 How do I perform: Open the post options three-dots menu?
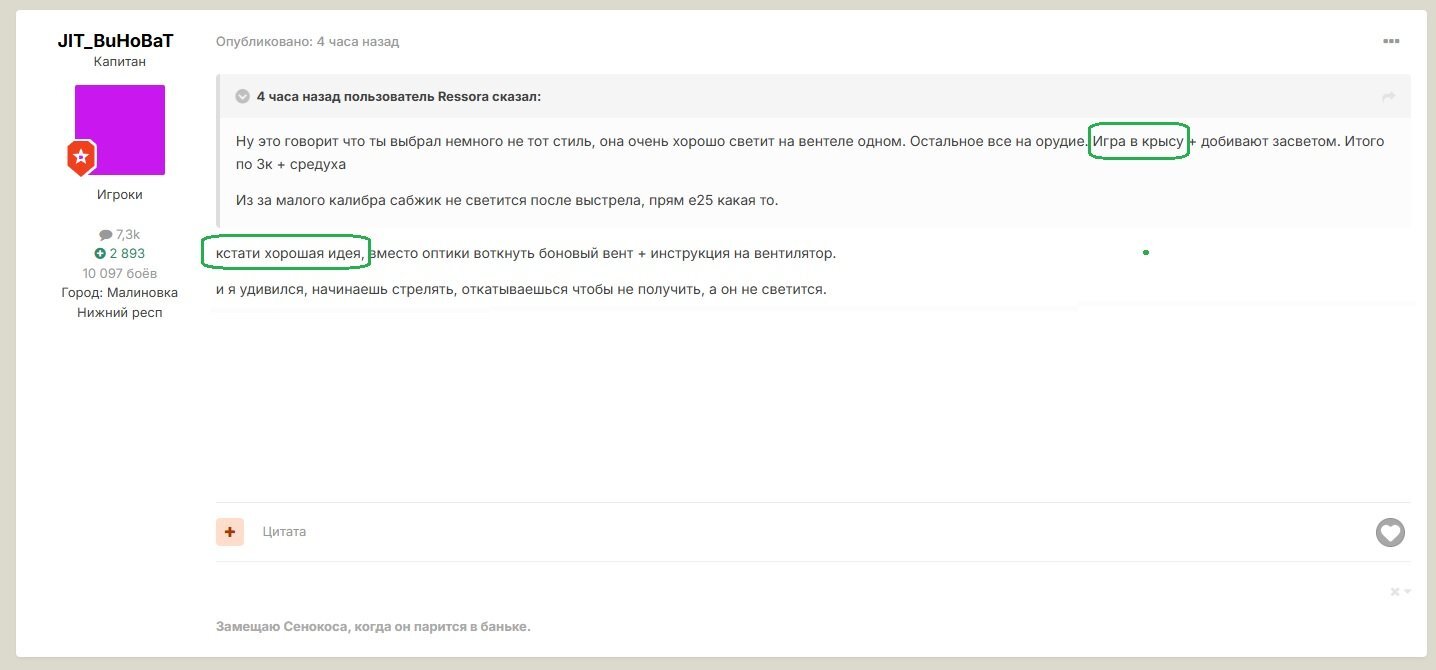1390,41
